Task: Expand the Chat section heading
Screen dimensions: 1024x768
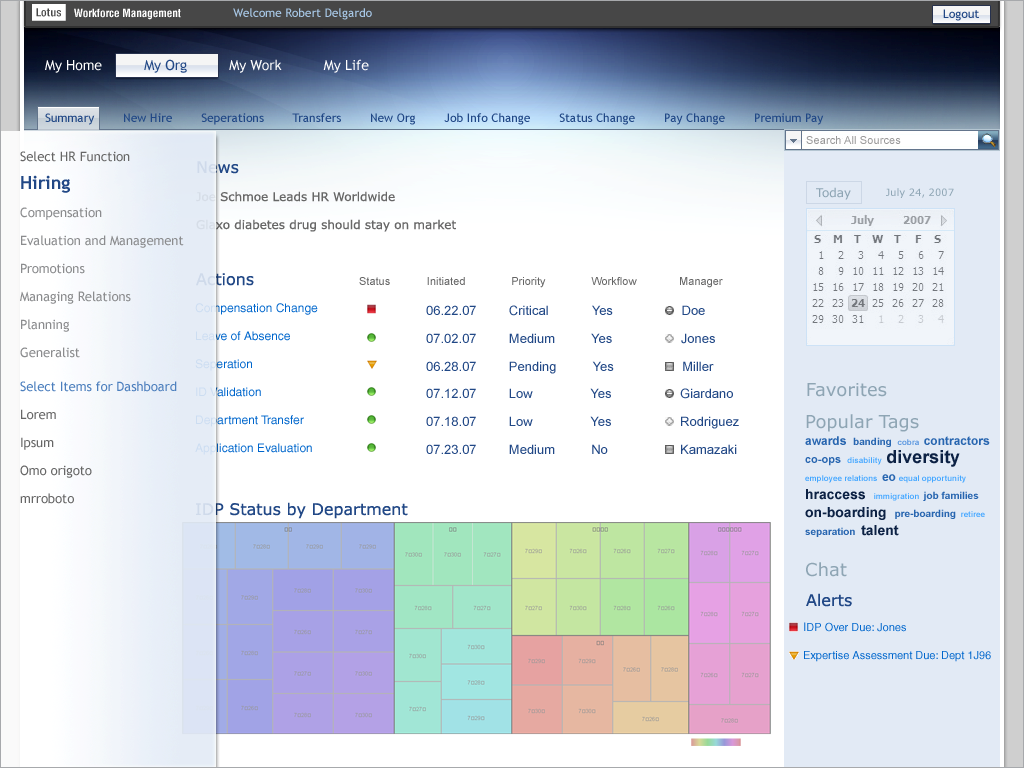Action: coord(825,570)
